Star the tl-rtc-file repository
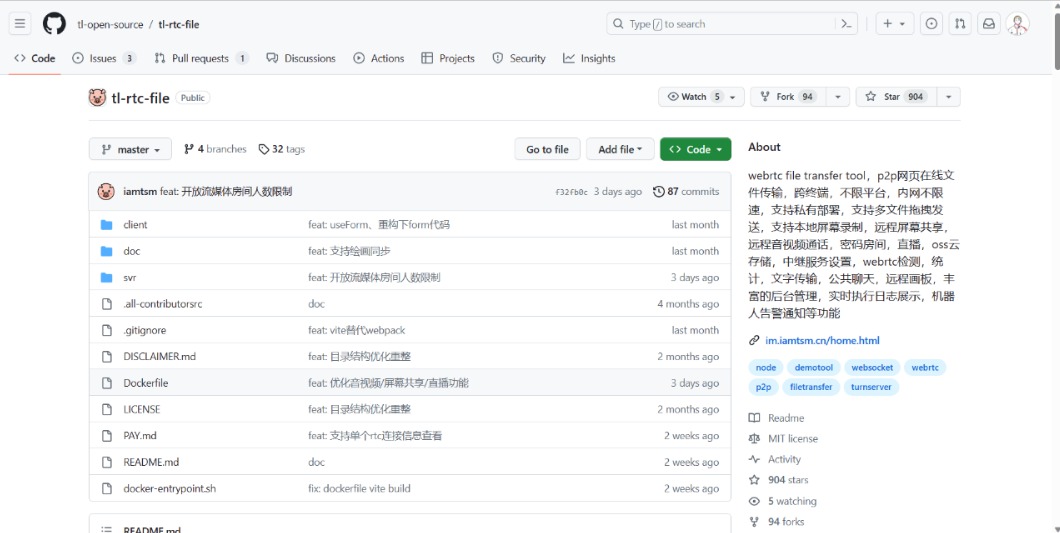1060x533 pixels. pyautogui.click(x=894, y=97)
